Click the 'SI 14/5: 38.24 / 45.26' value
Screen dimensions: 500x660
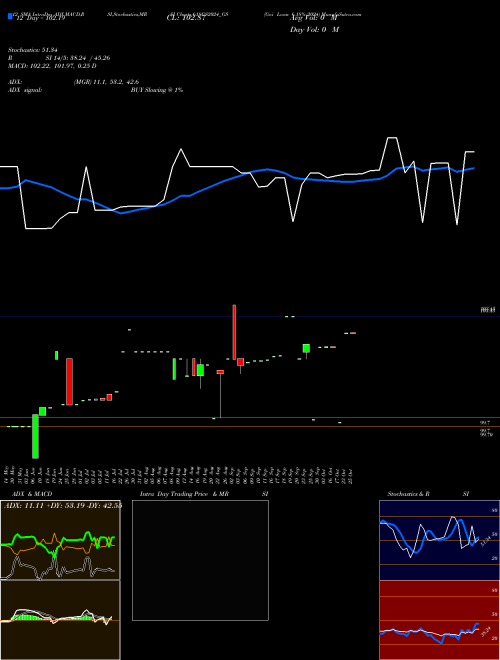pyautogui.click(x=78, y=58)
